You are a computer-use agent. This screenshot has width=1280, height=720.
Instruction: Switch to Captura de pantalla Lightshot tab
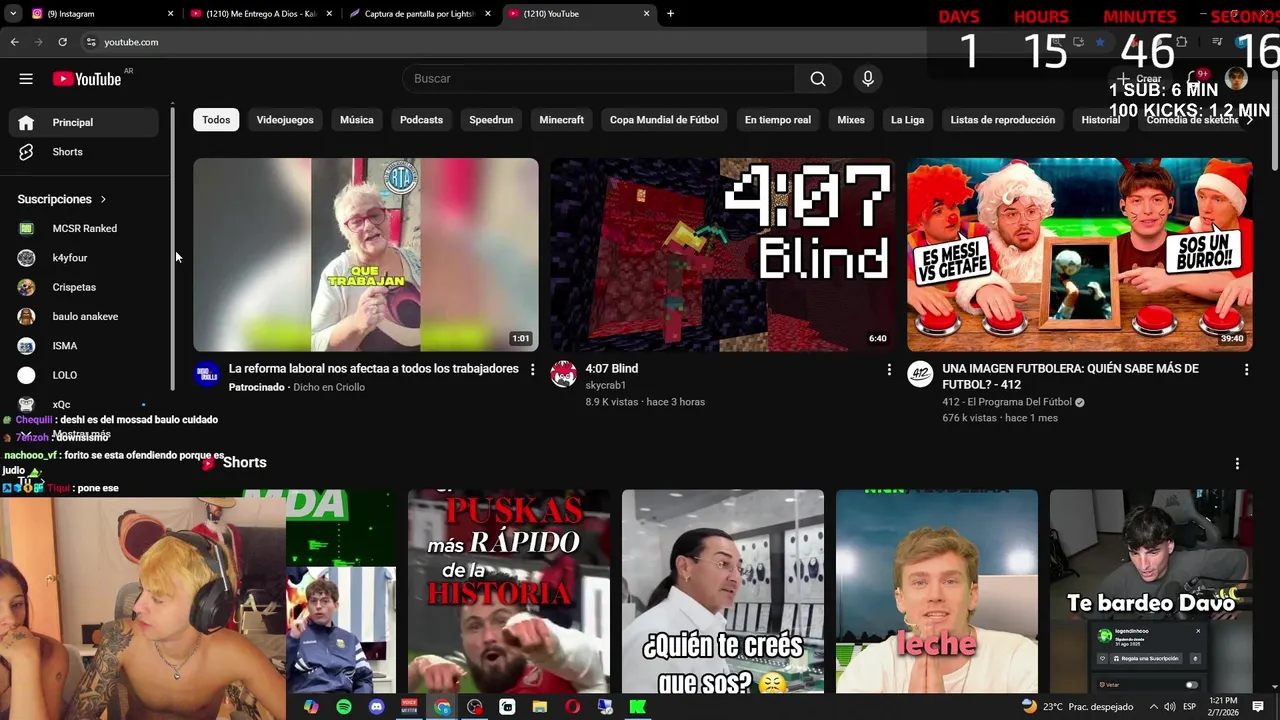coord(420,14)
